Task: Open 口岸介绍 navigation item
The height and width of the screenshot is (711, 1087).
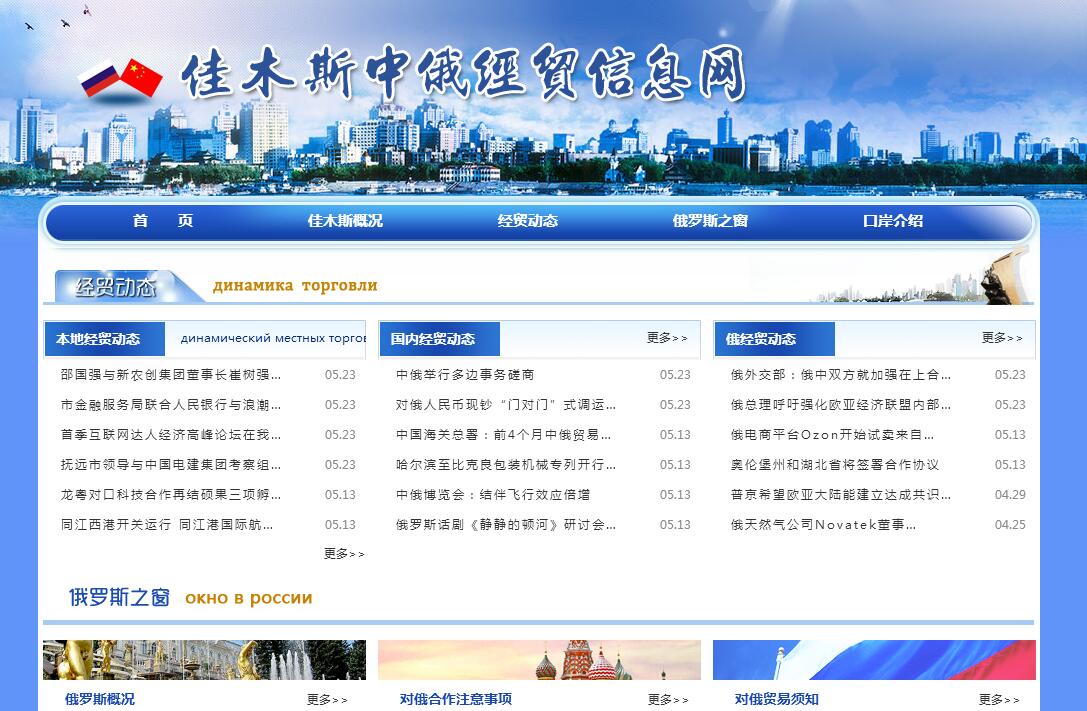Action: tap(892, 221)
